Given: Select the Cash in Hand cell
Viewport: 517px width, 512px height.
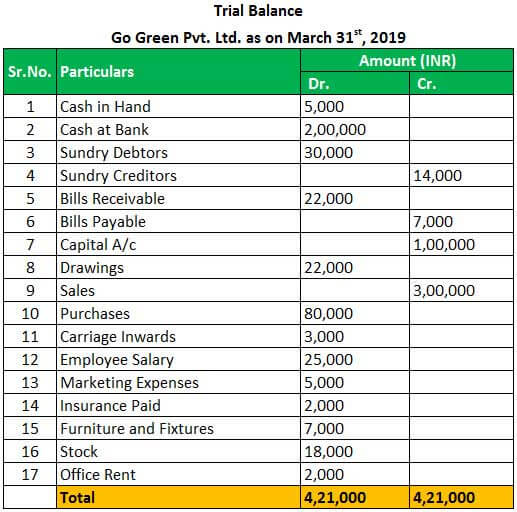Looking at the screenshot, I should click(179, 107).
